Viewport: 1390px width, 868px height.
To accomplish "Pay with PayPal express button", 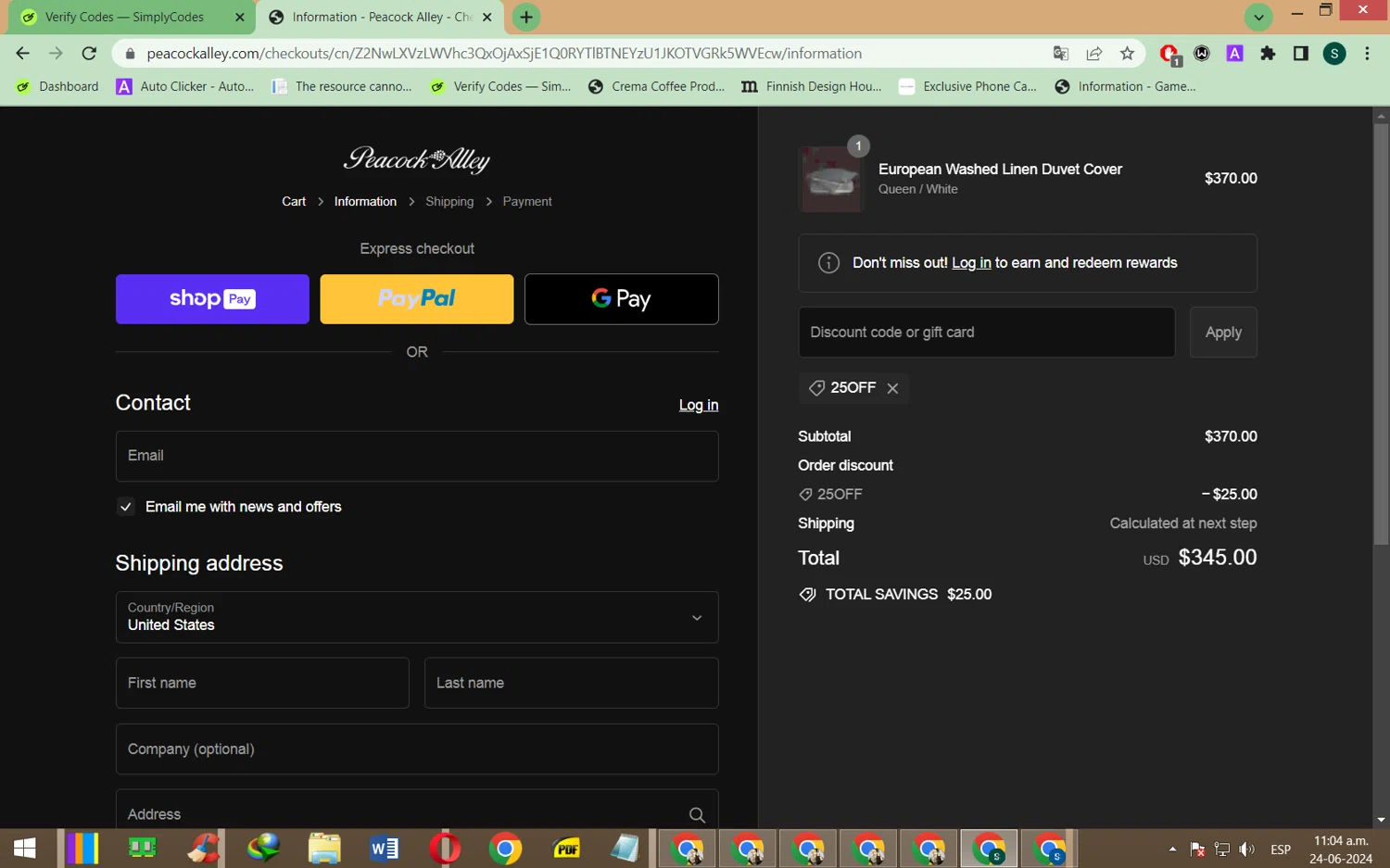I will coord(417,299).
